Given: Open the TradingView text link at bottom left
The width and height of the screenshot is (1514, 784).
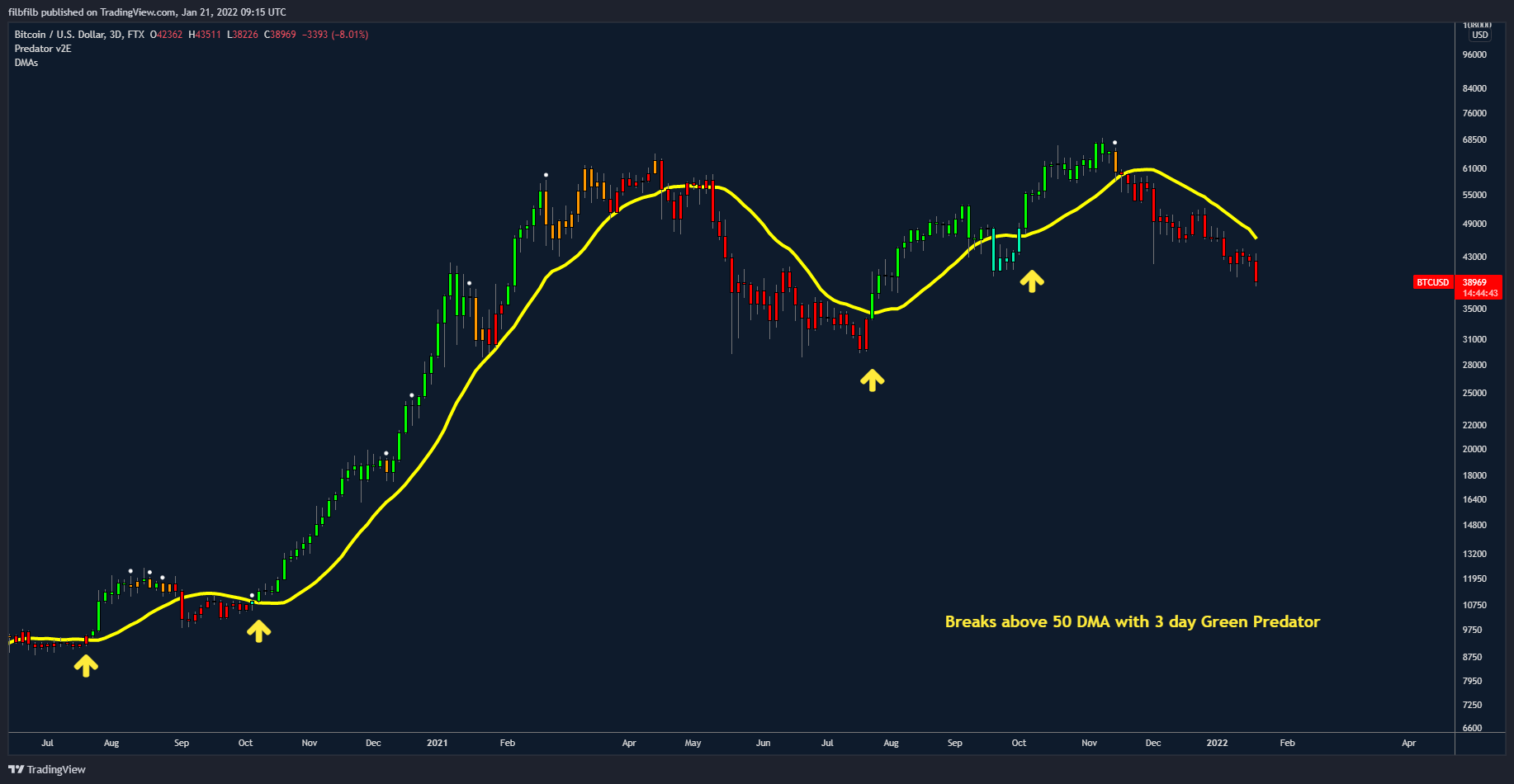Looking at the screenshot, I should 56,769.
